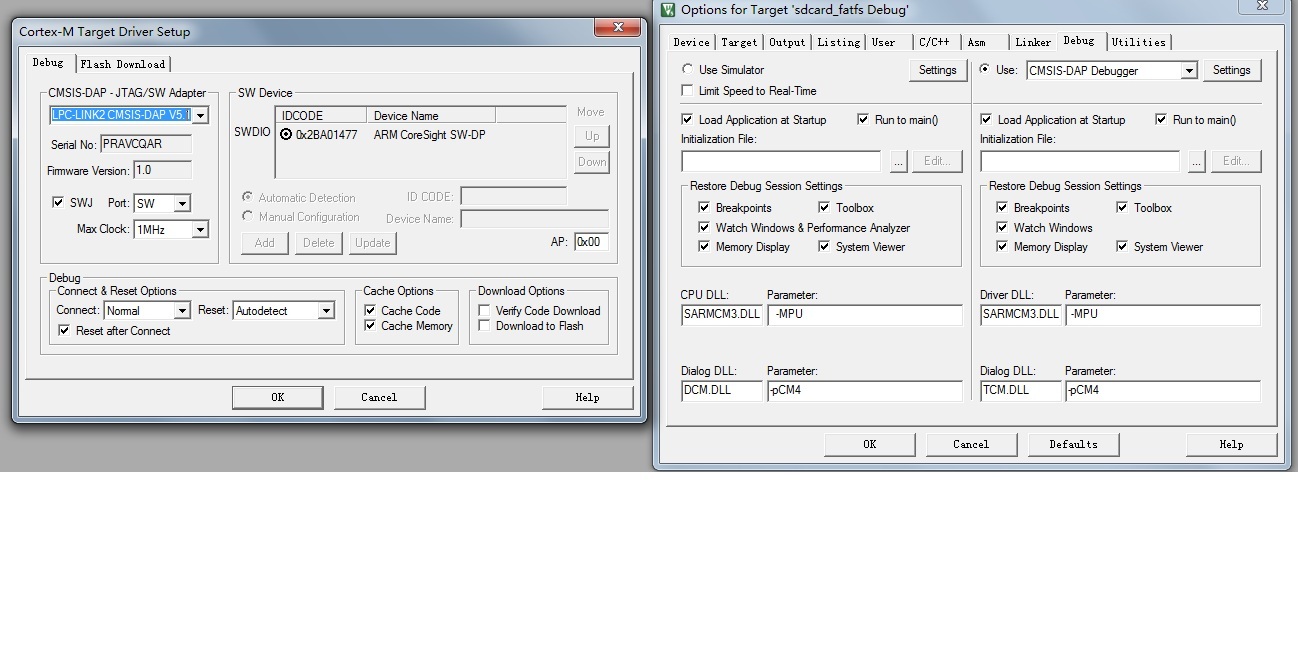
Task: Click CPU DLL Parameter -MPU field
Action: 864,315
